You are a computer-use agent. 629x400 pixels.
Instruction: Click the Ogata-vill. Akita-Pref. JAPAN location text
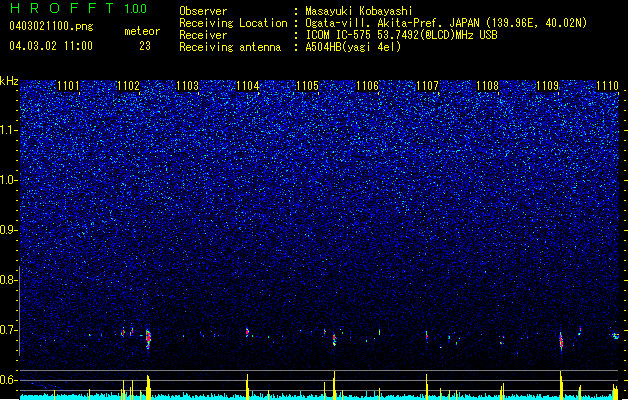tap(446, 23)
